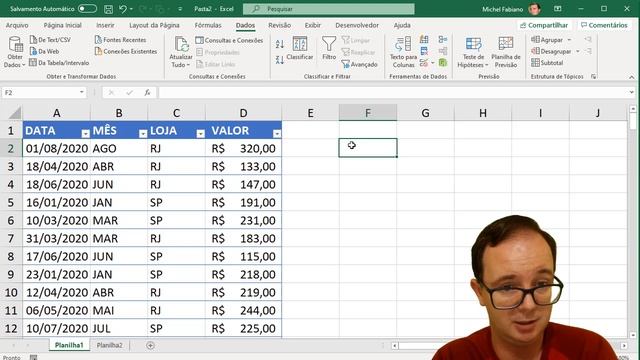This screenshot has width=640, height=360.
Task: Open the Obter Dados dropdown
Action: pyautogui.click(x=15, y=52)
